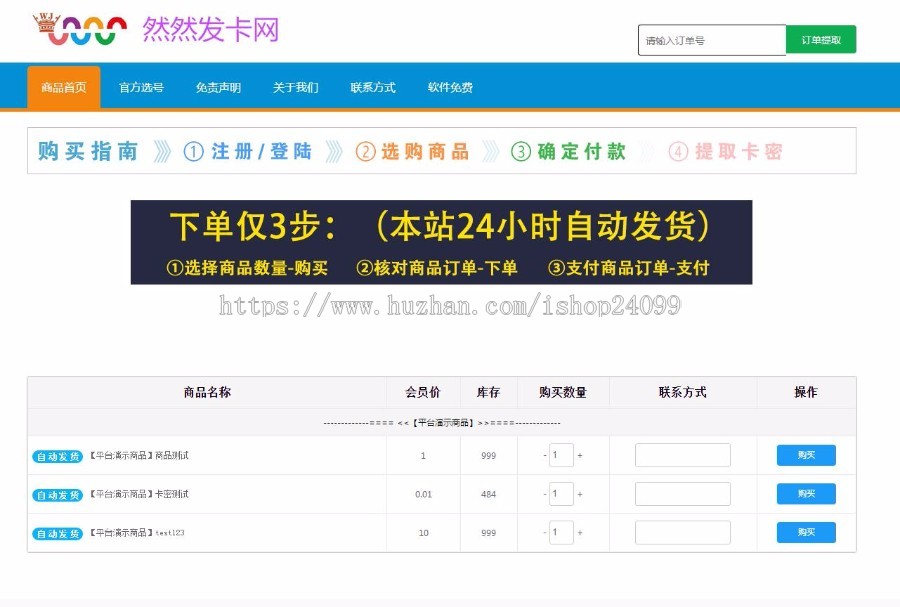Click the 操作 column header
900x607 pixels.
coord(806,392)
